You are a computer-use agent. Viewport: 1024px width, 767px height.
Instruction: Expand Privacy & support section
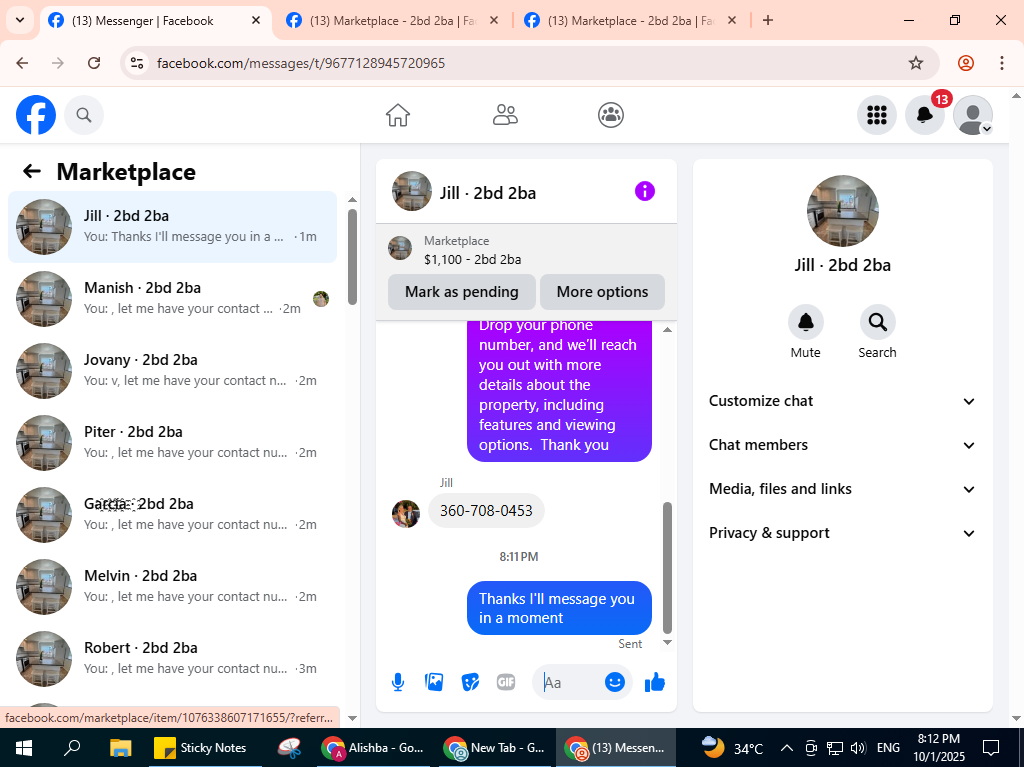[842, 533]
